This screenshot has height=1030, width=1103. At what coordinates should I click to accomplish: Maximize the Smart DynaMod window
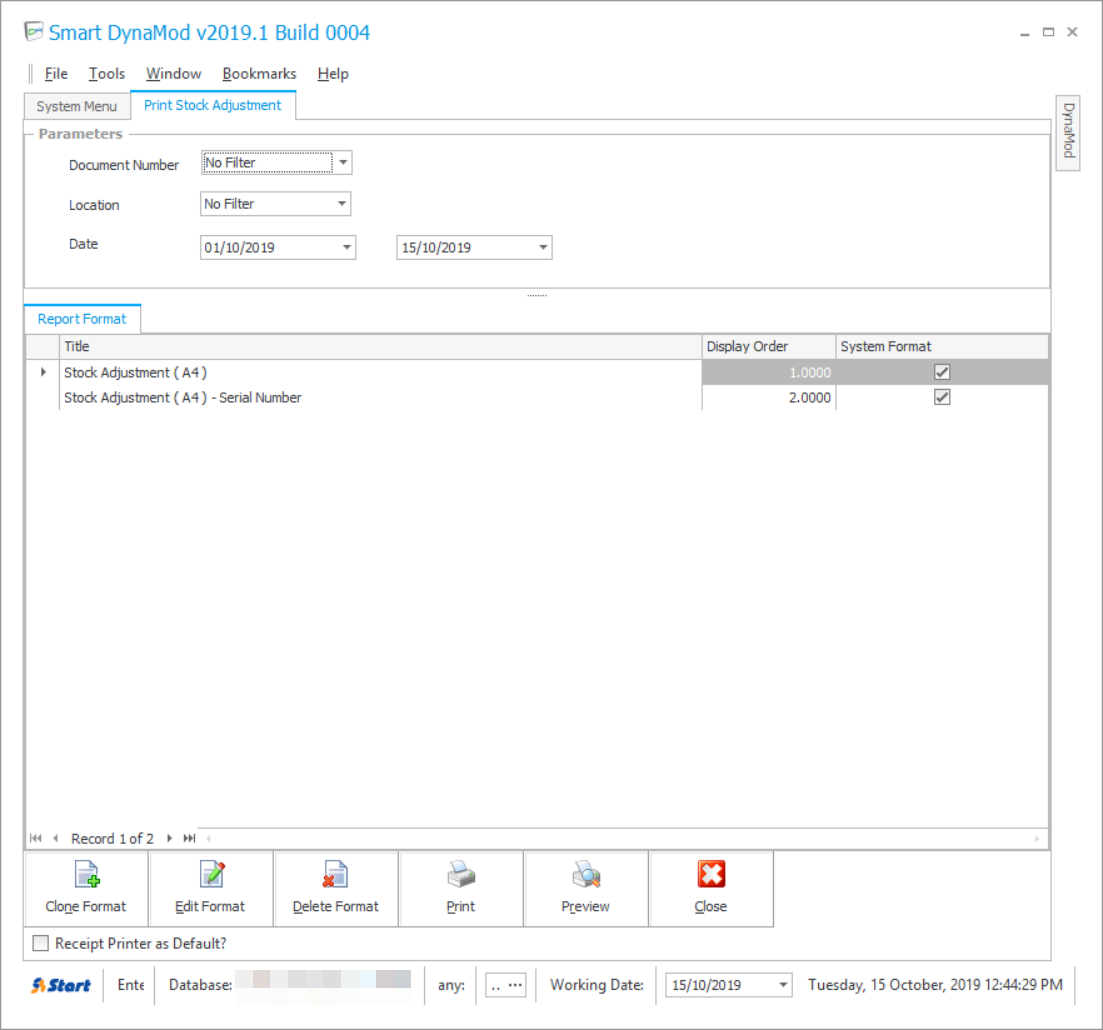click(1048, 32)
